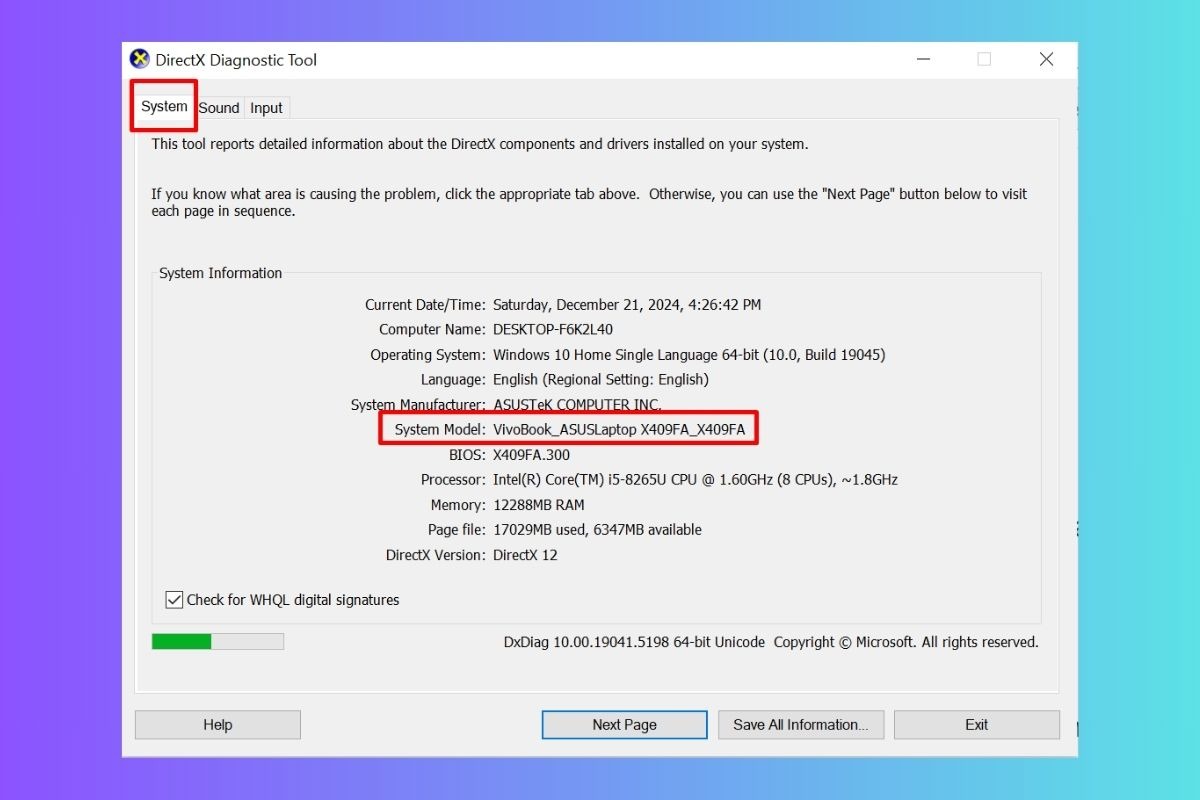Select the computer name DESKTOP-F6K2L40

click(x=553, y=329)
